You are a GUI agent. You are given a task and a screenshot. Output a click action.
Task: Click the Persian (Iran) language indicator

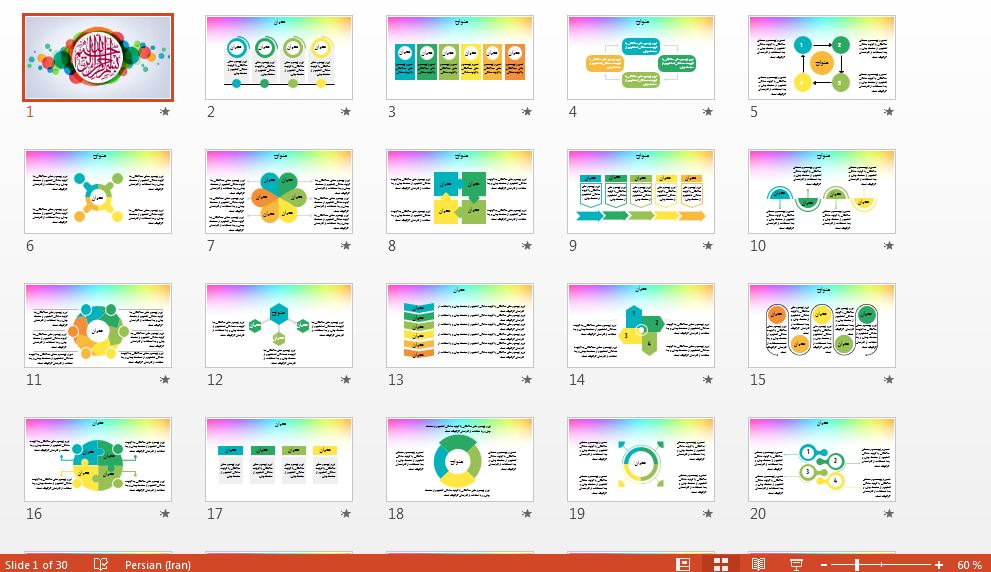tap(157, 565)
